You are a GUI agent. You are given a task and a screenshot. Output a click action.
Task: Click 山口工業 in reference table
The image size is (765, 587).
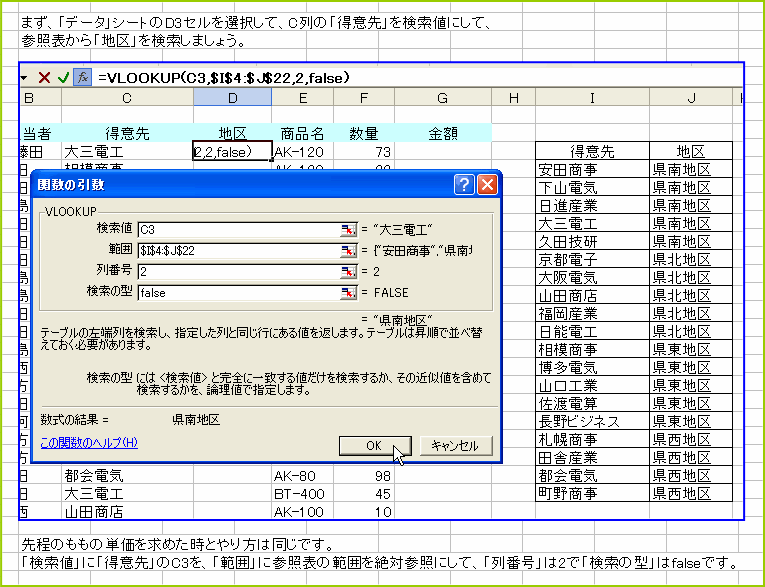click(x=592, y=385)
